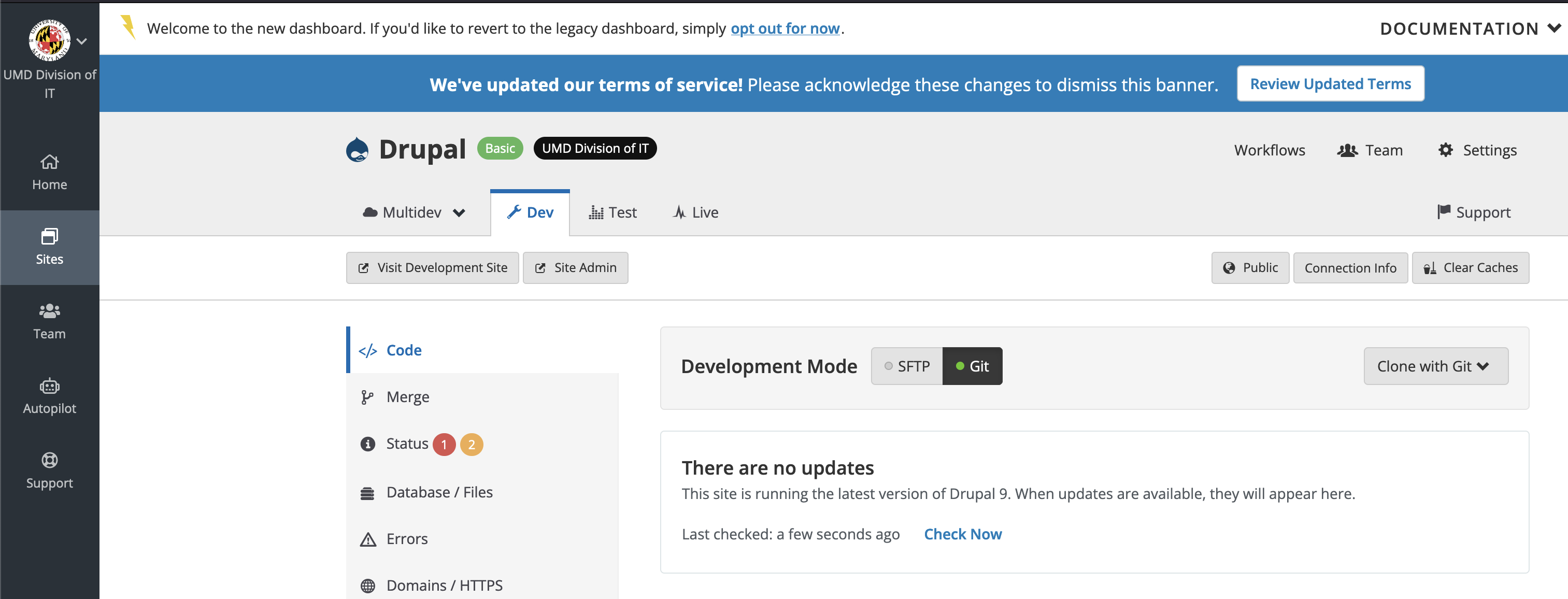The width and height of the screenshot is (1568, 599).
Task: Click the 'There are no updates' heading
Action: click(x=777, y=467)
